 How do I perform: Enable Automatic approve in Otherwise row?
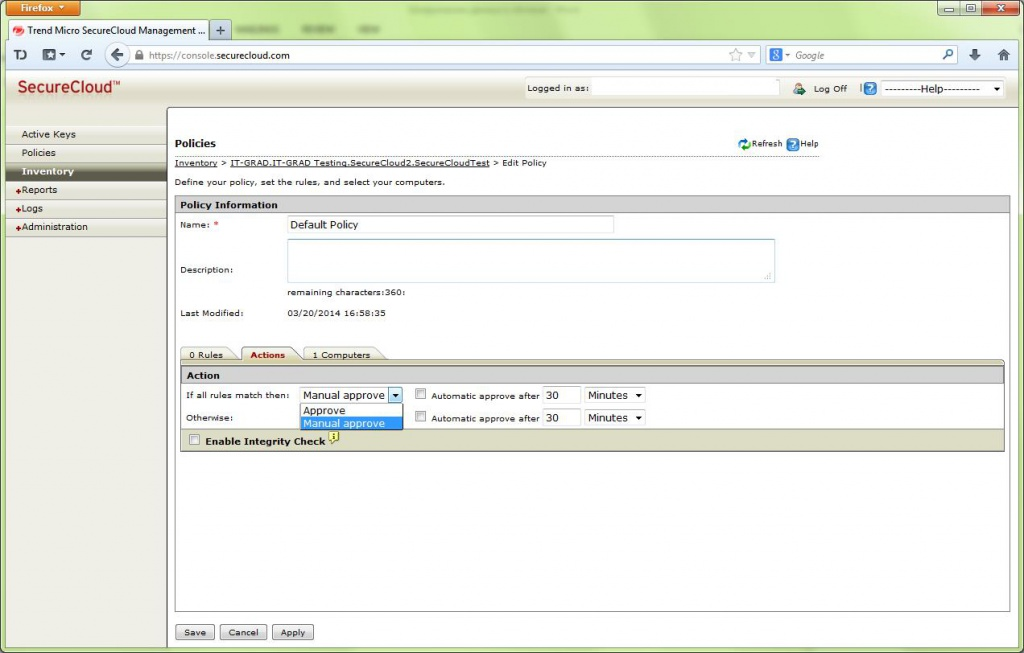click(421, 417)
